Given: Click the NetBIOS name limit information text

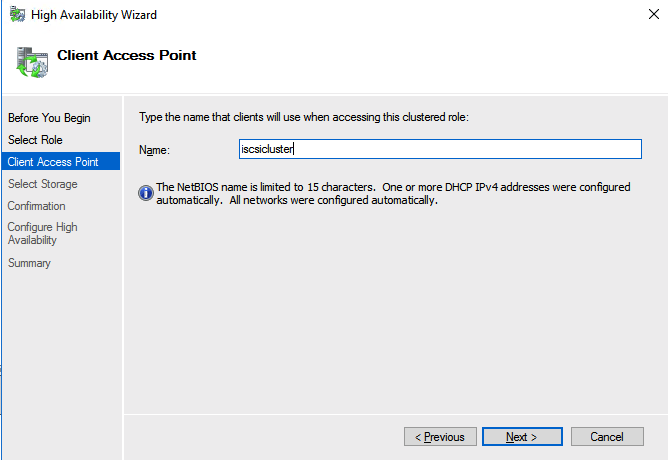Looking at the screenshot, I should 394,194.
